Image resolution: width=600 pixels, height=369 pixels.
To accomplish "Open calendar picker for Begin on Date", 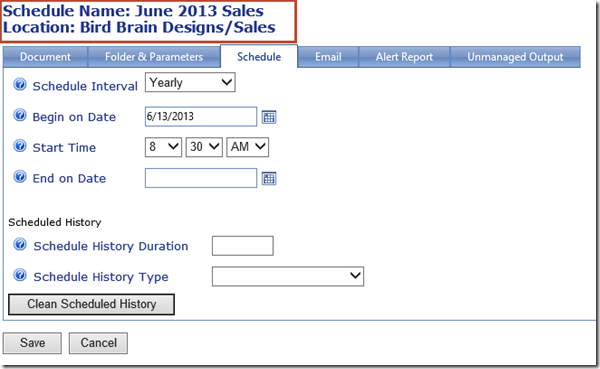I will click(269, 117).
